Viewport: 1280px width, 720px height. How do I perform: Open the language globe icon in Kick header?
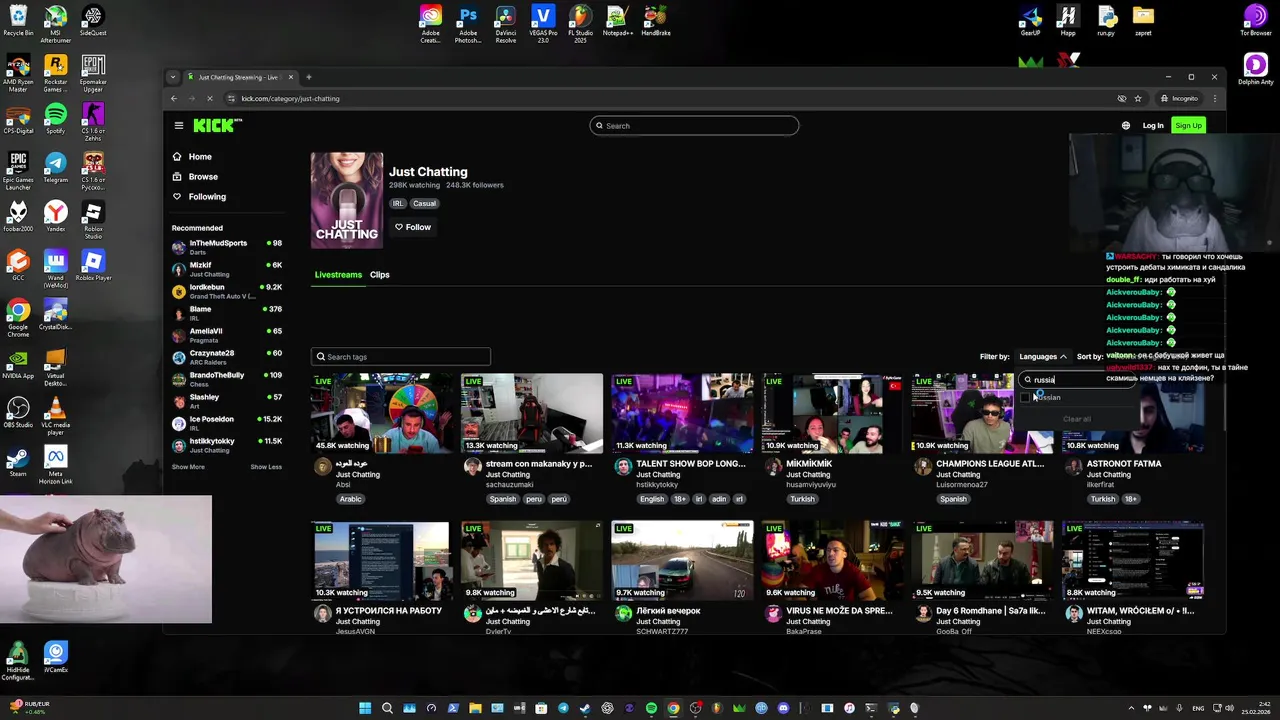click(x=1126, y=125)
